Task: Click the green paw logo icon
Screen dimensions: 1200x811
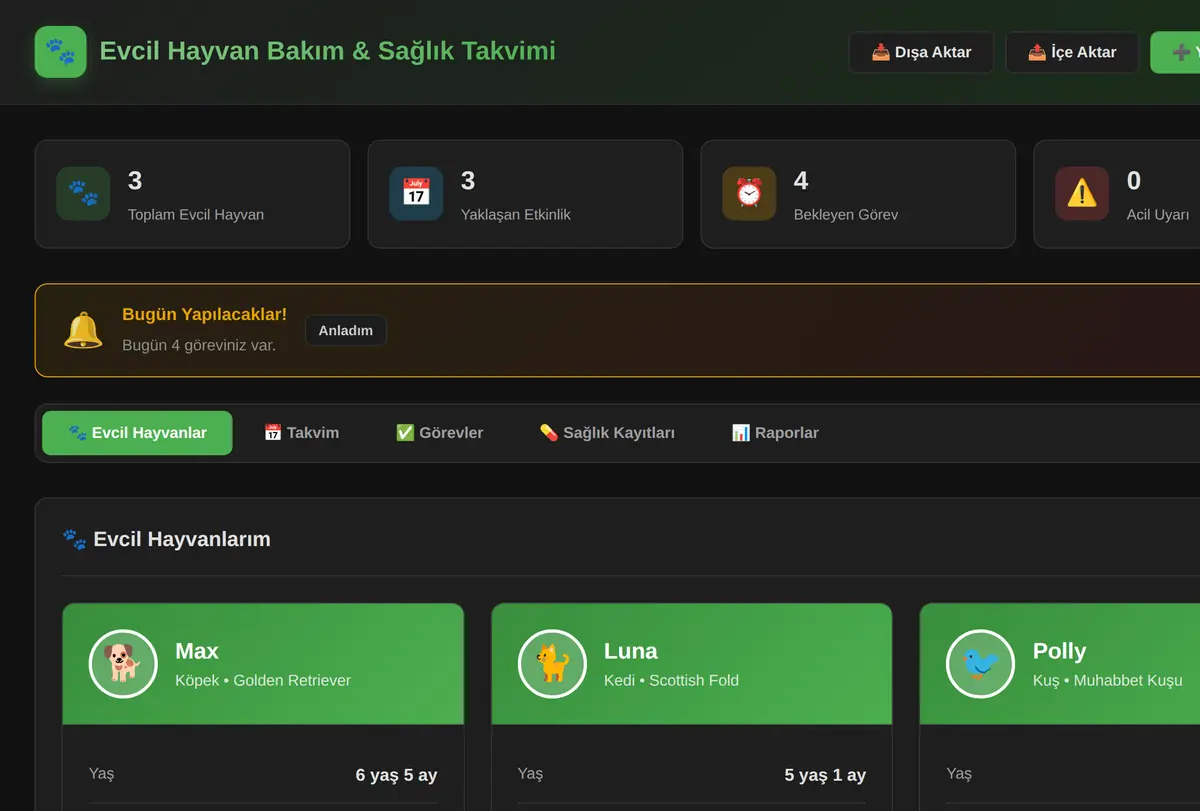Action: coord(60,52)
